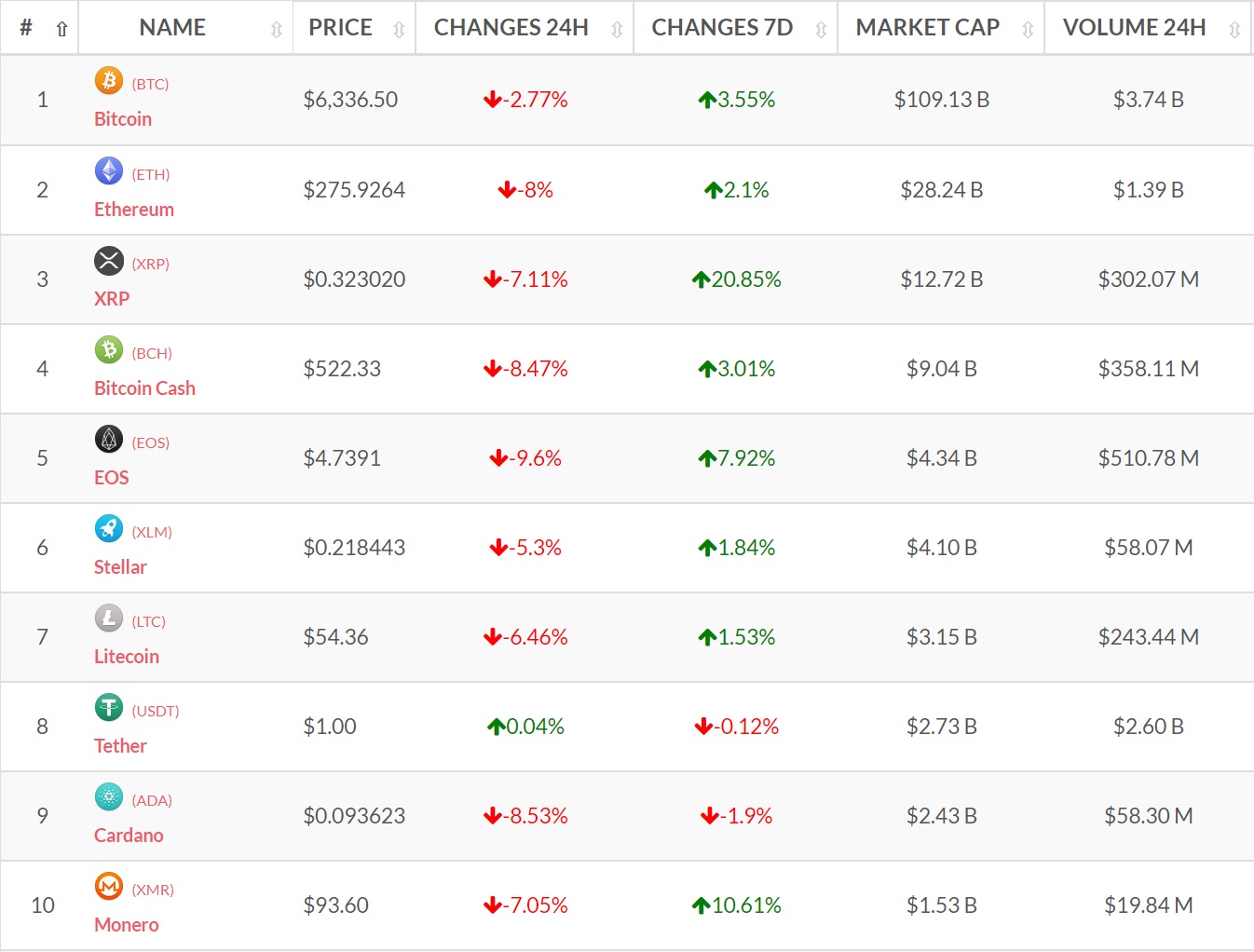
Task: Click the XRP black X logo
Action: [x=109, y=261]
